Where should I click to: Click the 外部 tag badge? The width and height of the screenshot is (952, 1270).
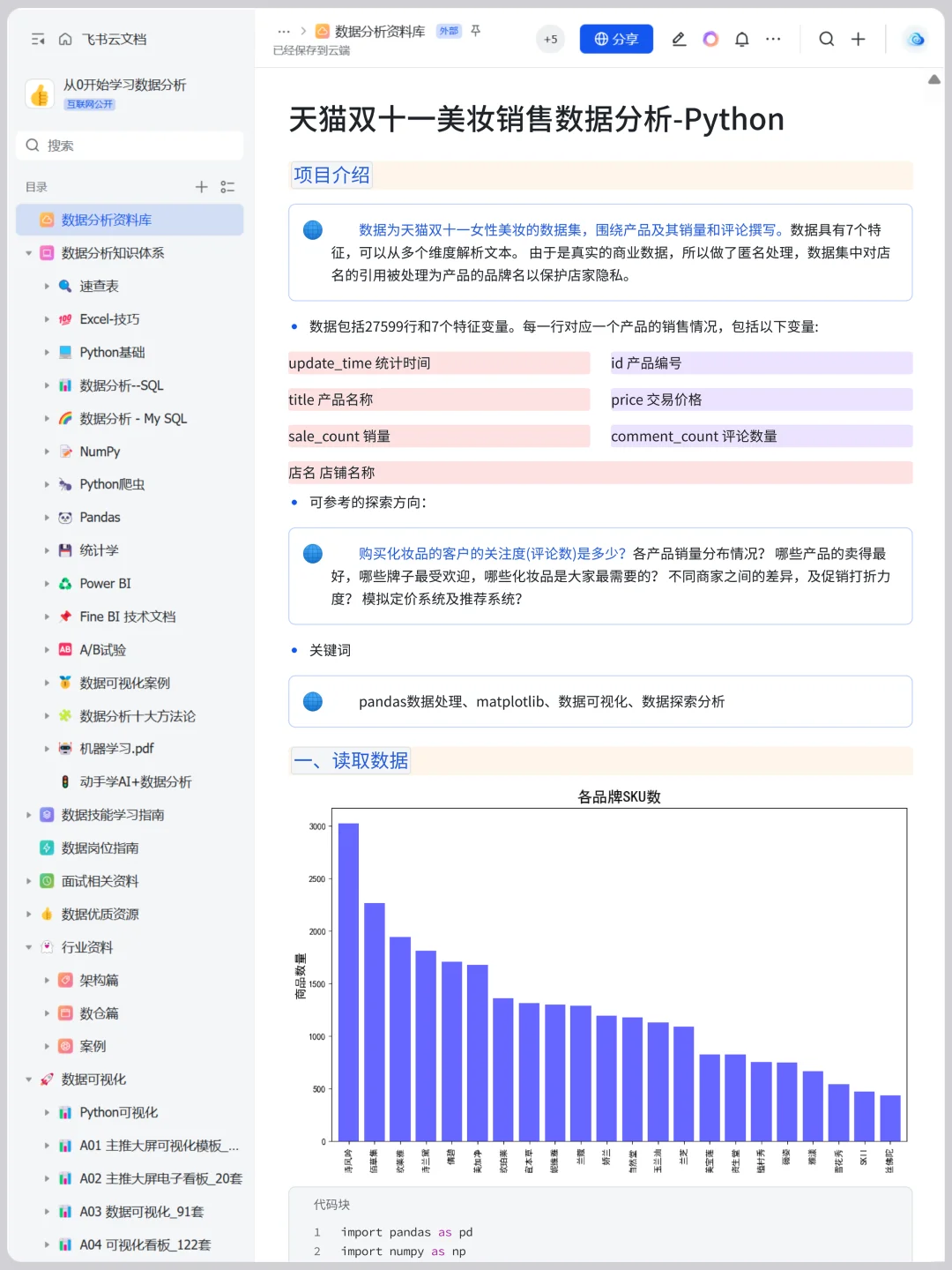coord(449,31)
